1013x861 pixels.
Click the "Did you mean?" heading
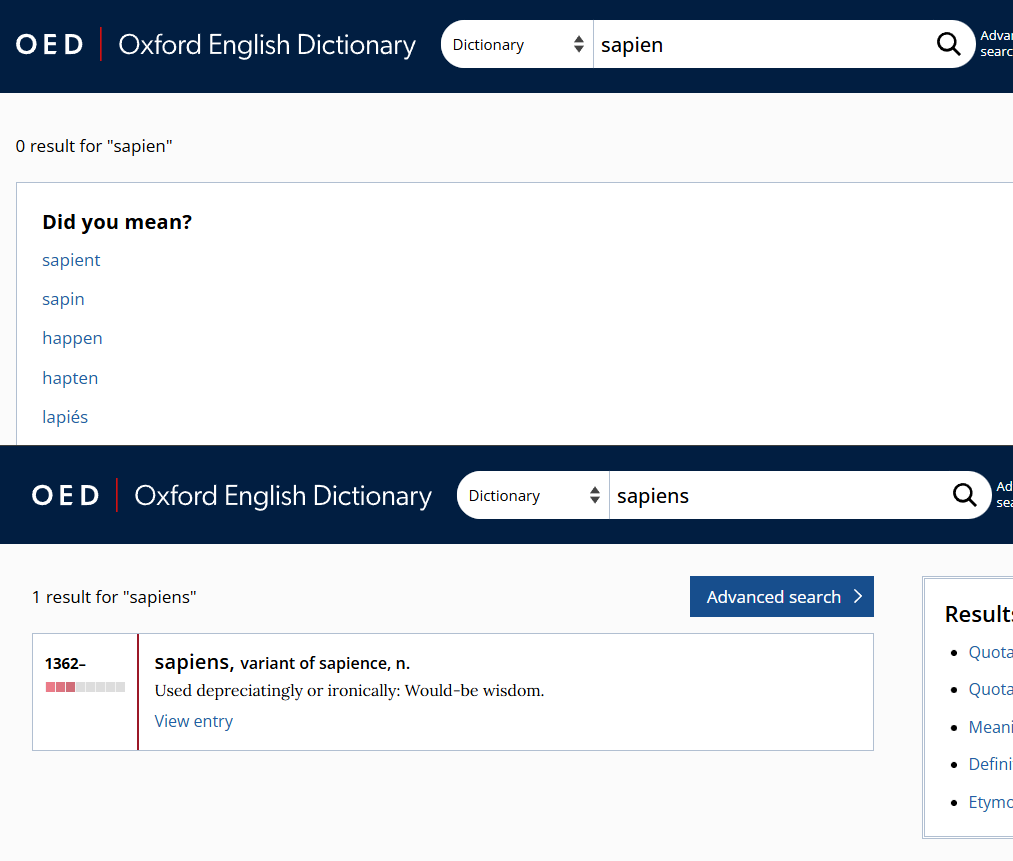point(117,222)
